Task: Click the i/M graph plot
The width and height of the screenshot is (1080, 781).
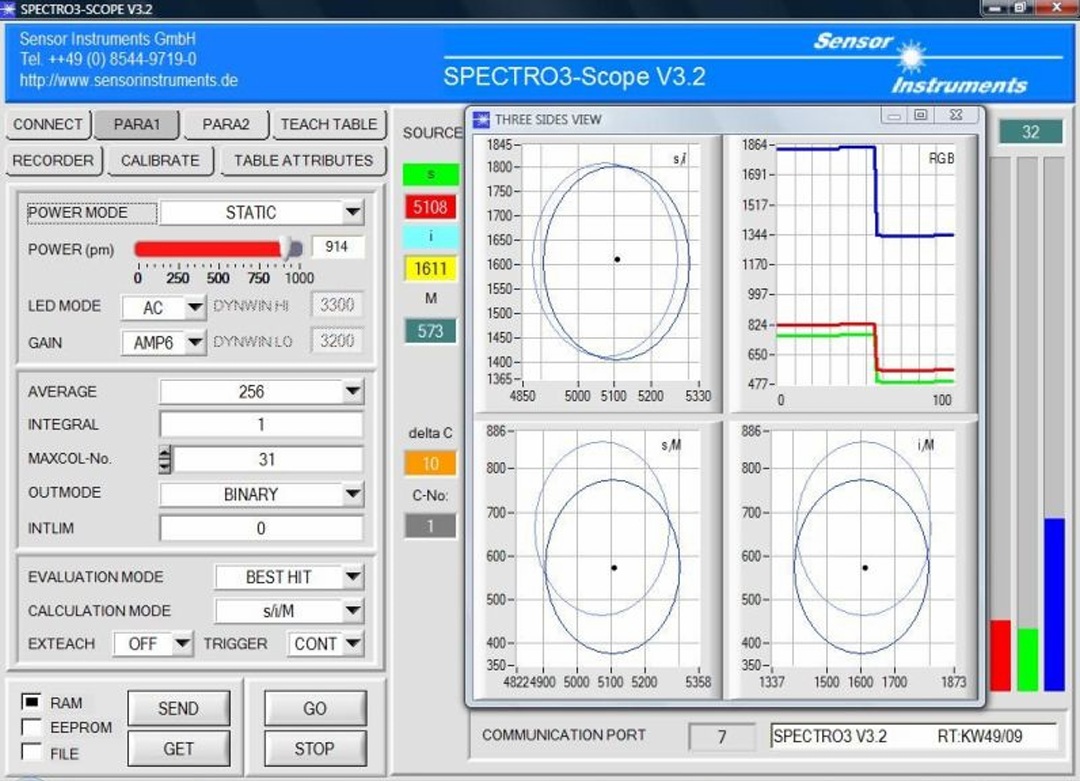Action: (864, 550)
